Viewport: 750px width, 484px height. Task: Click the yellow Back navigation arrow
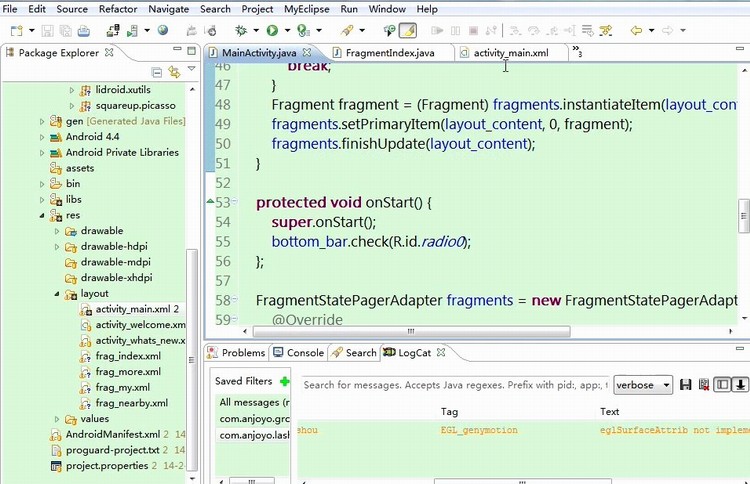click(636, 31)
